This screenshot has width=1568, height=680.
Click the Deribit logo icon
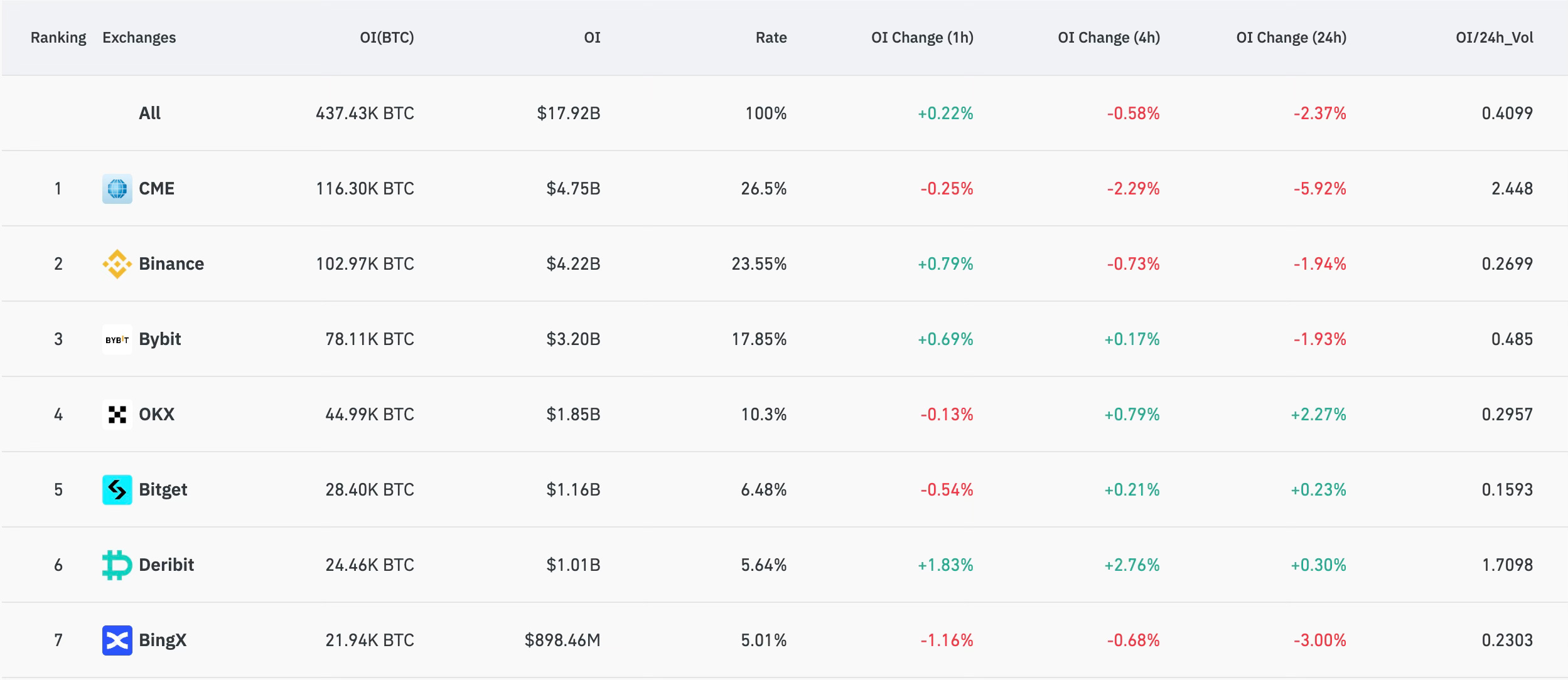[117, 565]
